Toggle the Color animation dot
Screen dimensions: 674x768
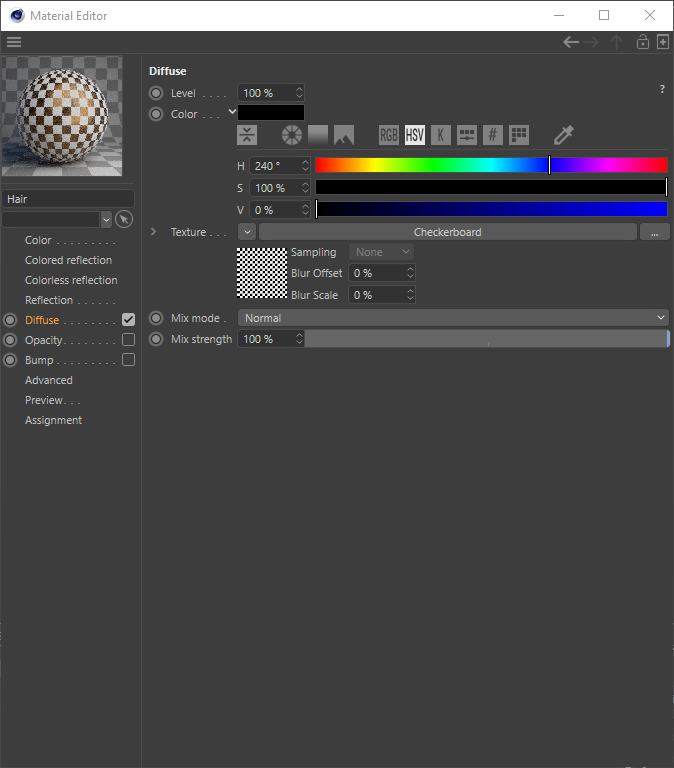click(x=156, y=114)
